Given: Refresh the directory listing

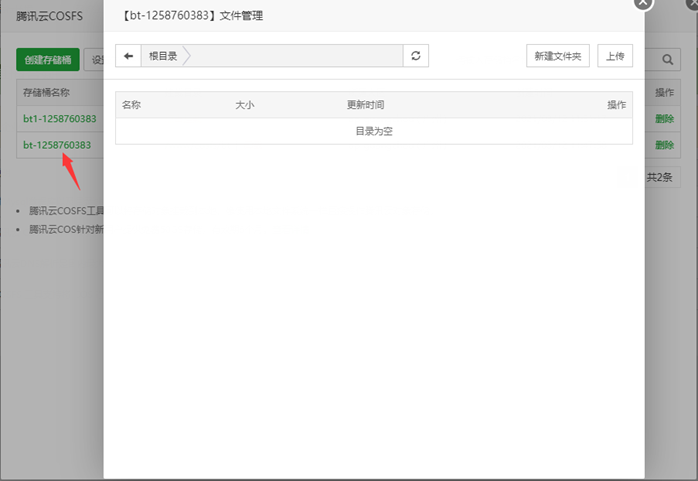Looking at the screenshot, I should tap(416, 56).
